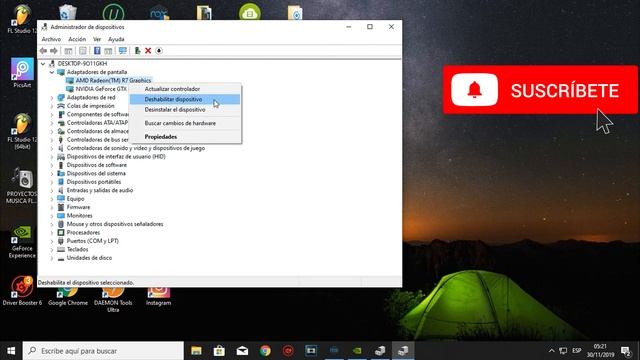Select the Instagram desktop icon
Viewport: 640px width, 360px height.
coord(158,297)
